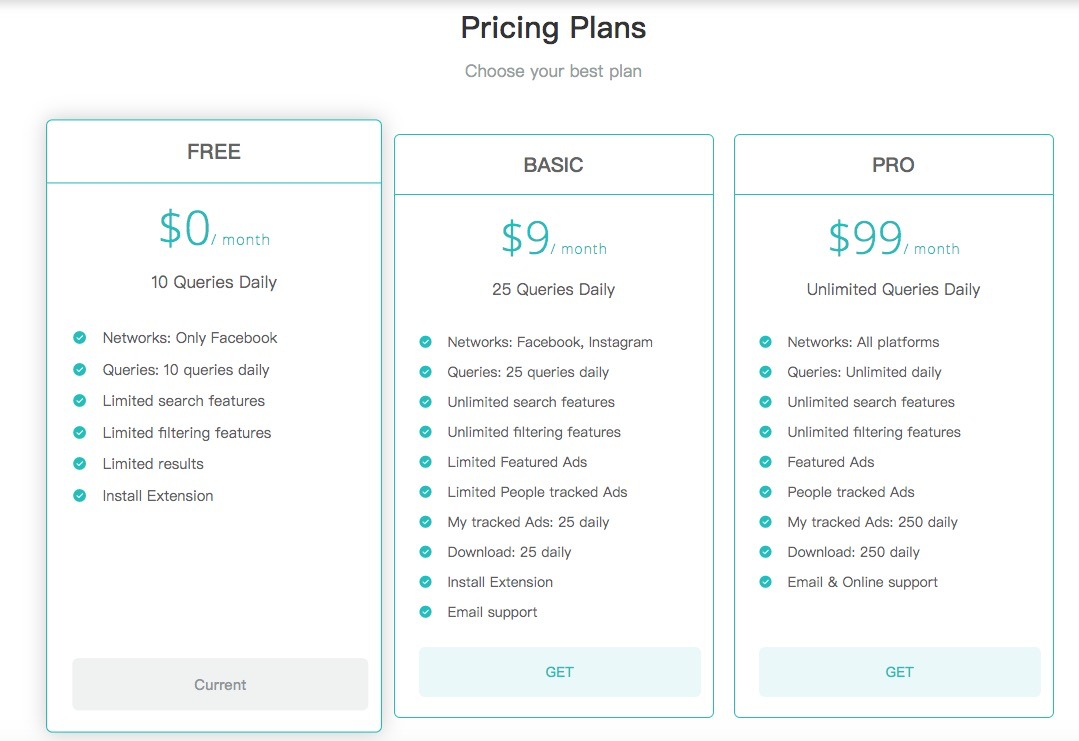
Task: Click checkmark beside Limited Featured Ads
Action: pyautogui.click(x=425, y=462)
